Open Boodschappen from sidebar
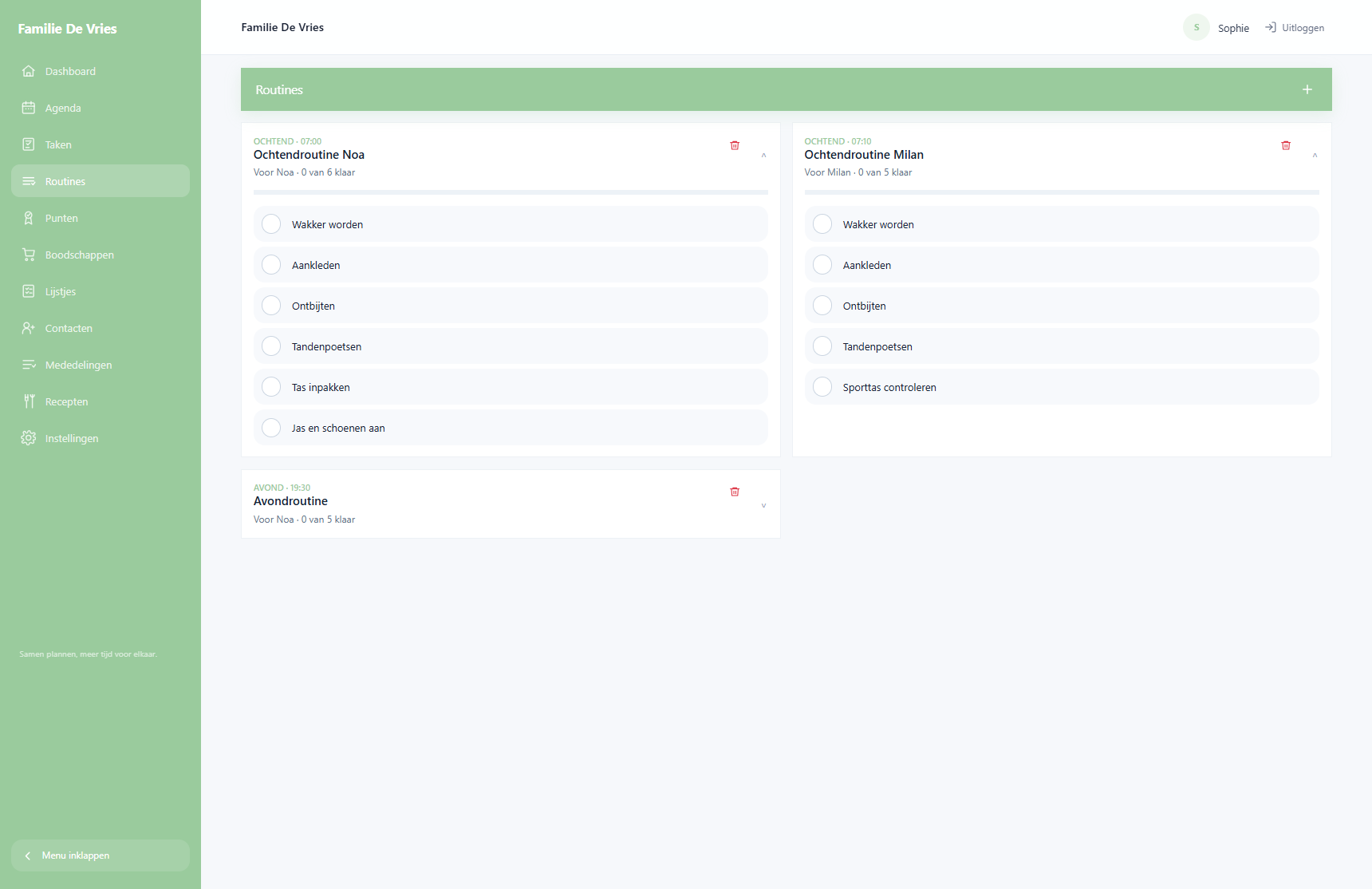 click(101, 255)
